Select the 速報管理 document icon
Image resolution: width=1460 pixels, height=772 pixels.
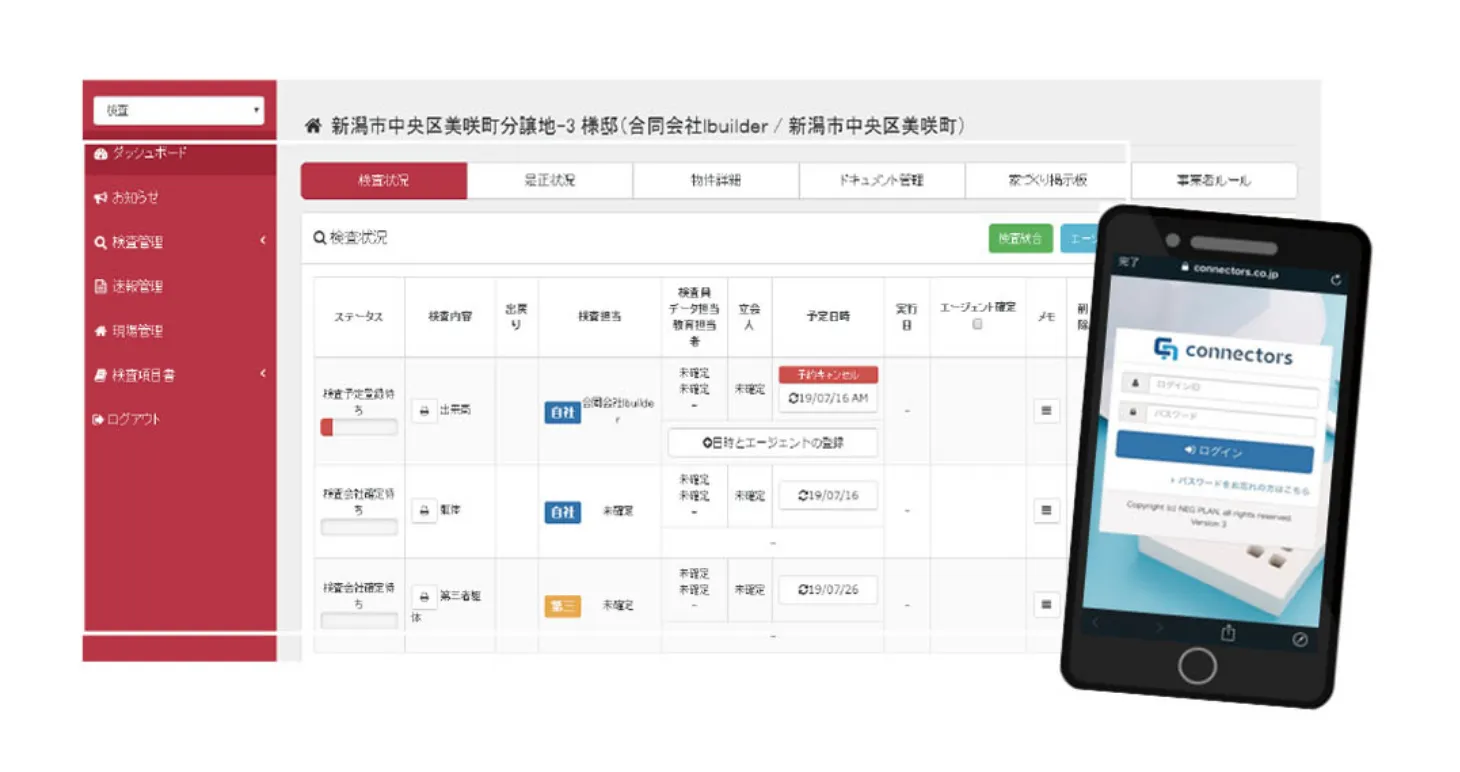pos(99,287)
